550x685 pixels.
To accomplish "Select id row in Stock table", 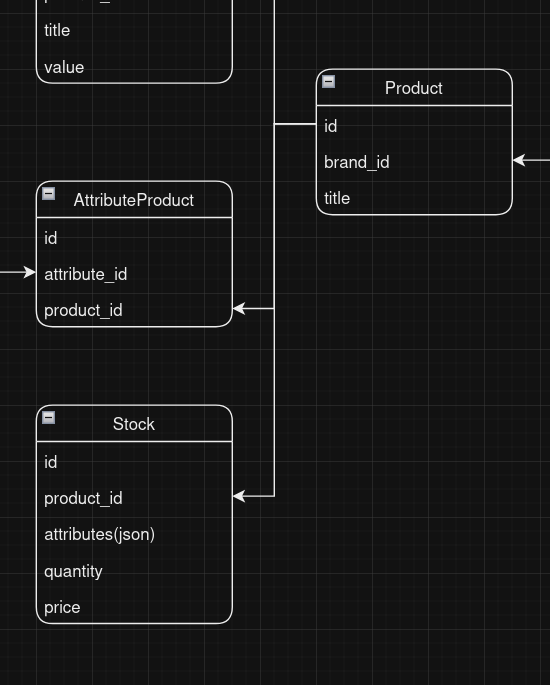I will [134, 462].
